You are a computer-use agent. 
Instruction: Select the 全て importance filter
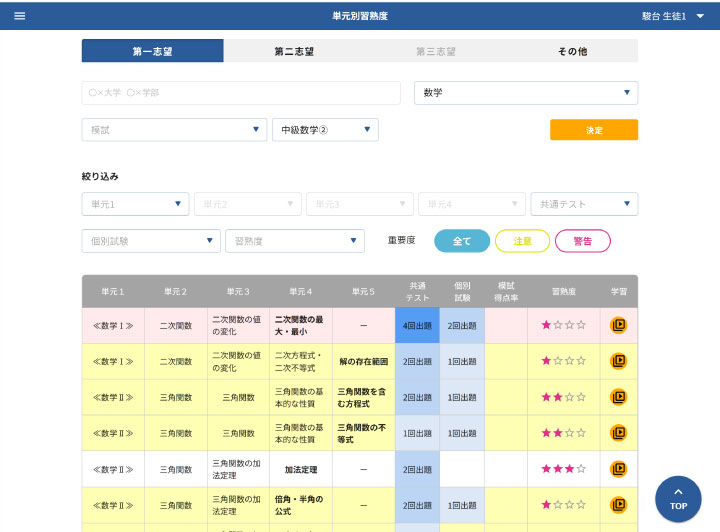click(462, 241)
